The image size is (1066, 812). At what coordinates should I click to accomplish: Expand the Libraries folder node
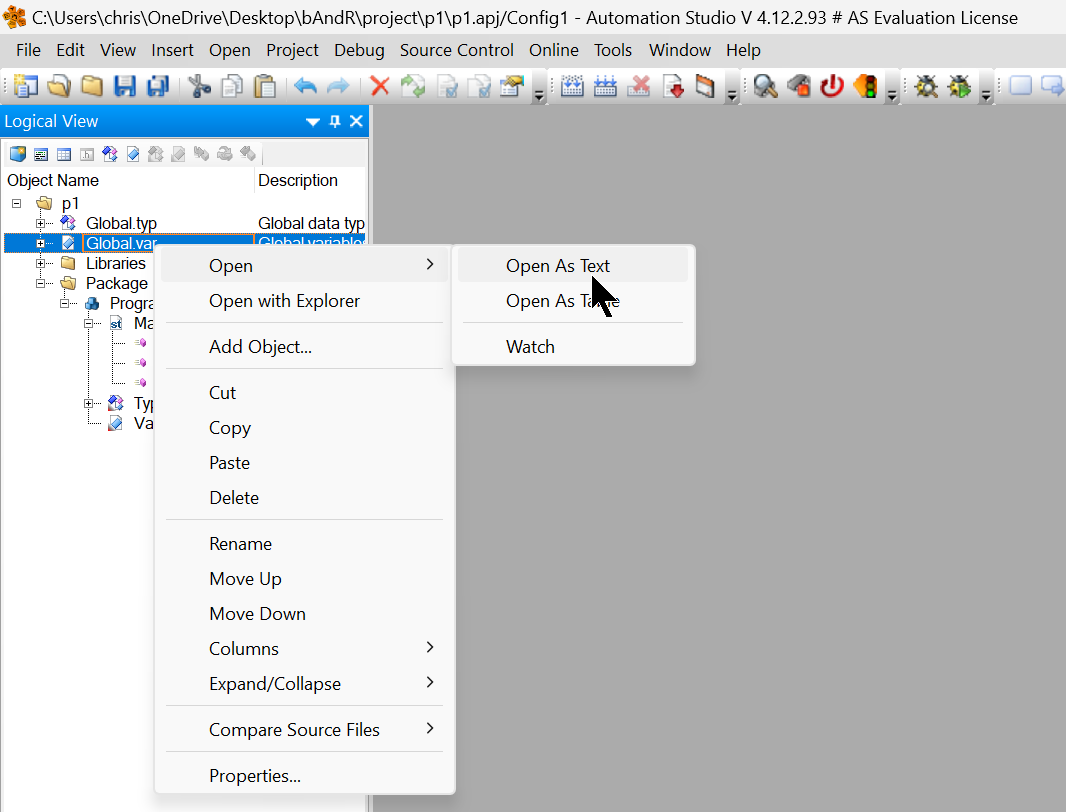tap(40, 263)
